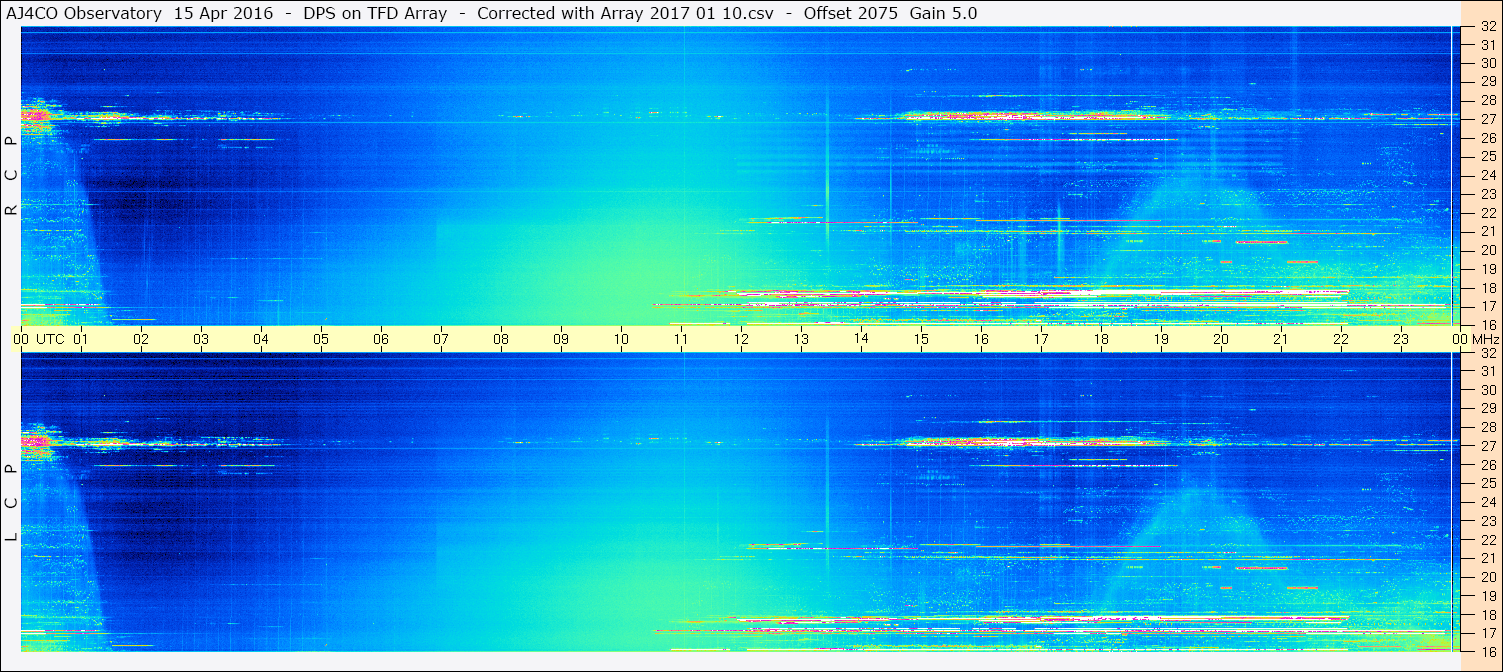Click the 28 MHz tick of RCP panel
The image size is (1503, 672).
pyautogui.click(x=1488, y=100)
